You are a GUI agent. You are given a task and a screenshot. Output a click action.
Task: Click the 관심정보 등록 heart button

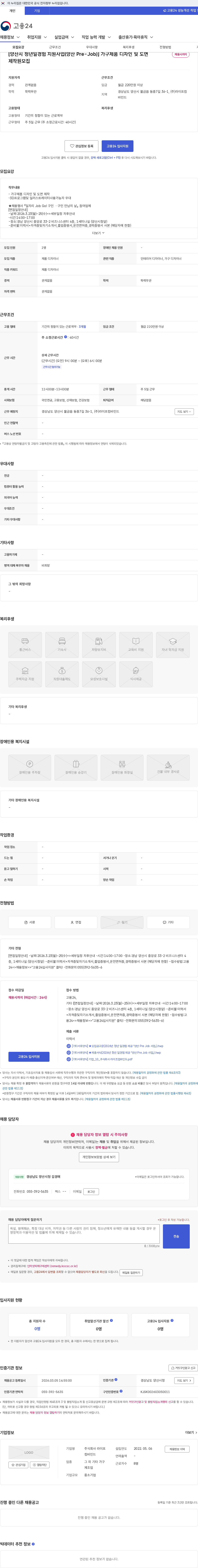pos(81,146)
